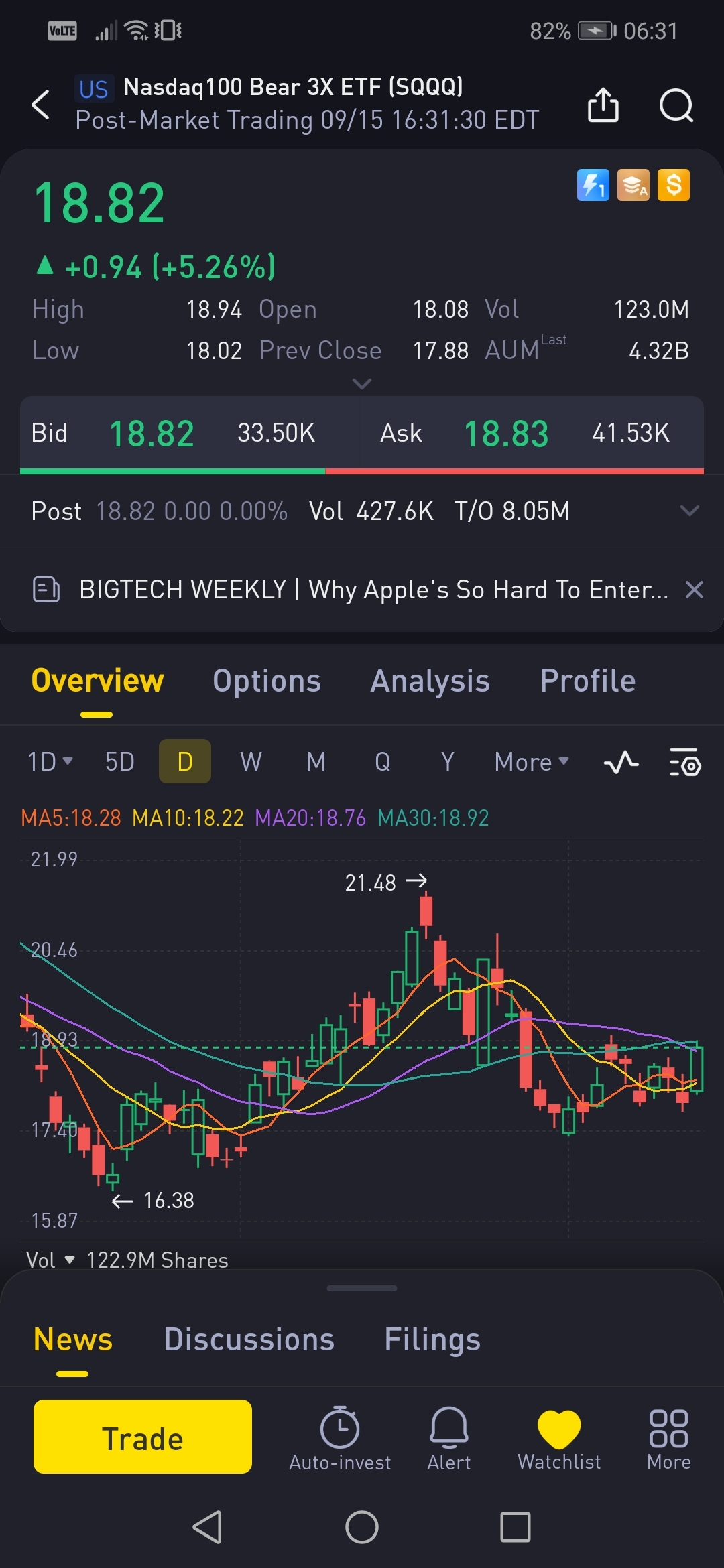Select the 5D chart period
Viewport: 724px width, 1568px height.
pyautogui.click(x=120, y=762)
